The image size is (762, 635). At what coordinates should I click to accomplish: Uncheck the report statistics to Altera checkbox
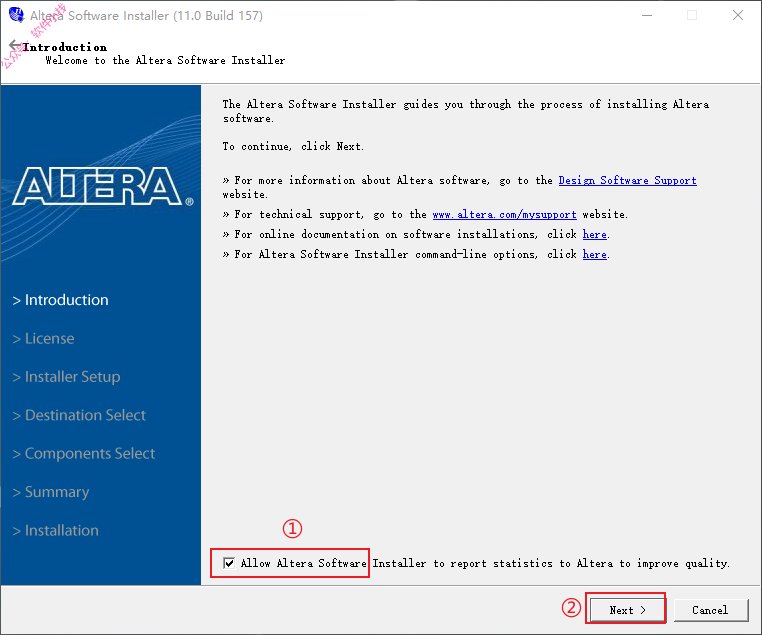pyautogui.click(x=229, y=563)
